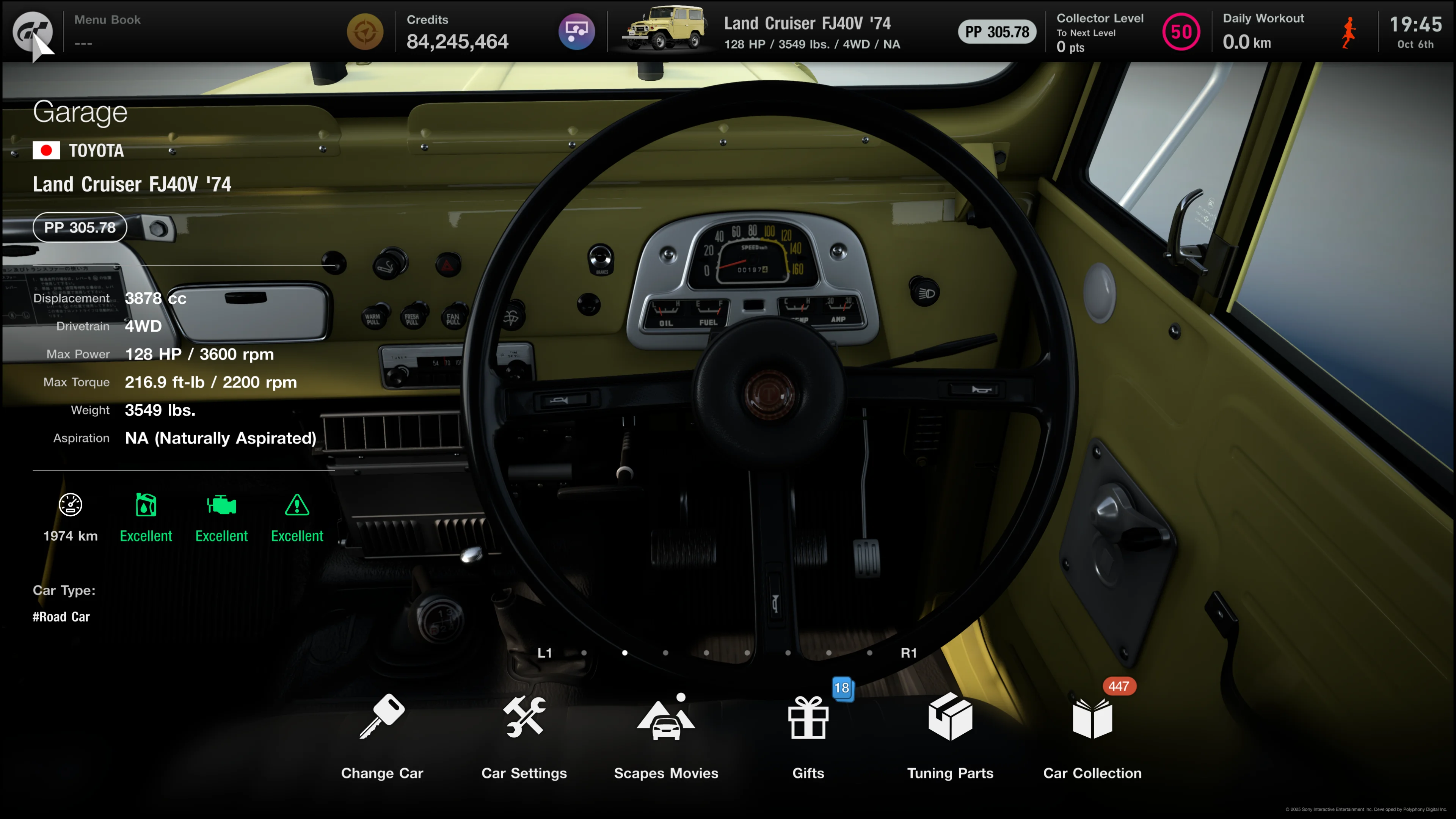
Task: Click the odometer mileage icon
Action: 71,504
